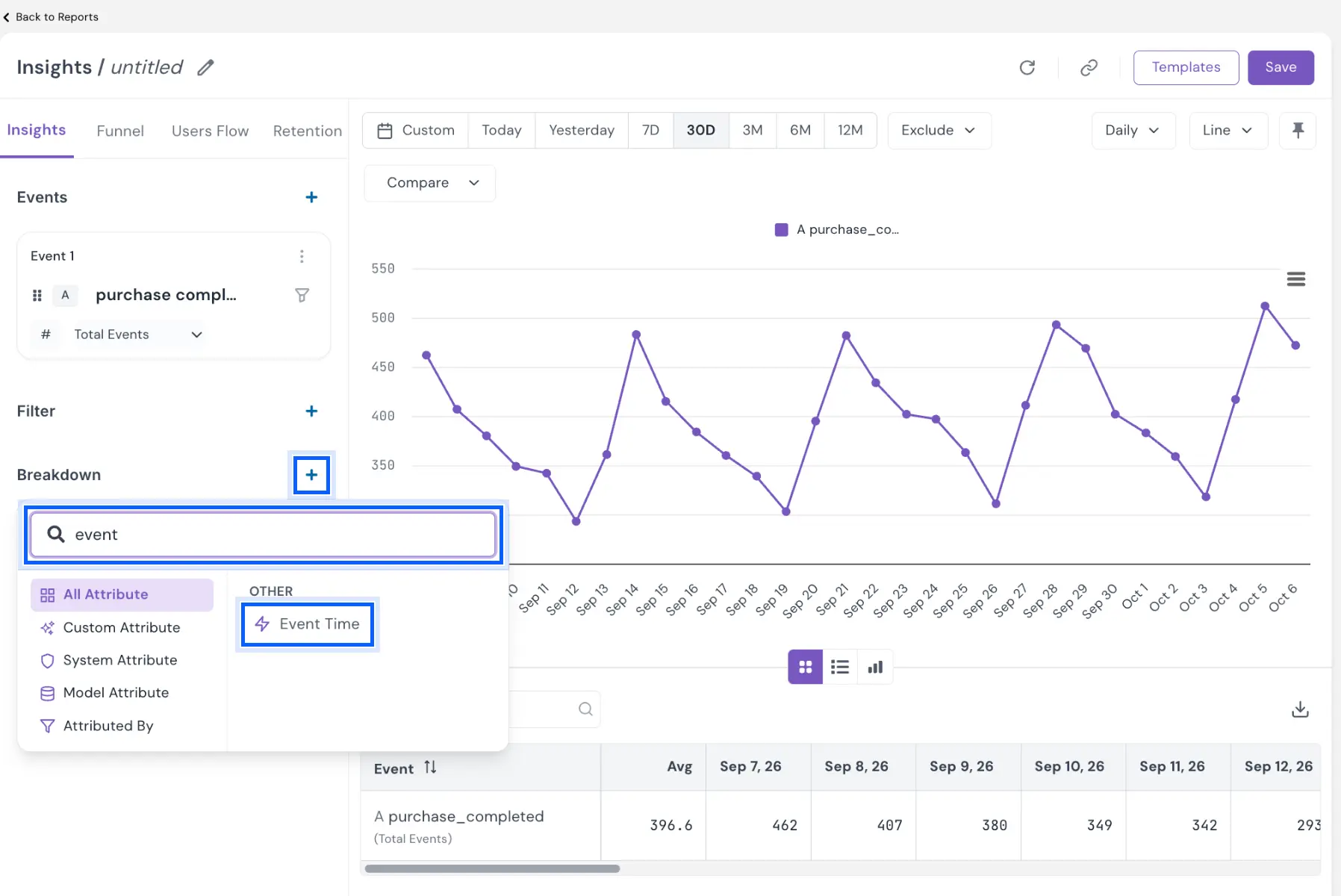This screenshot has width=1341, height=896.
Task: Open filter funnel icon for purchase event
Action: 302,296
